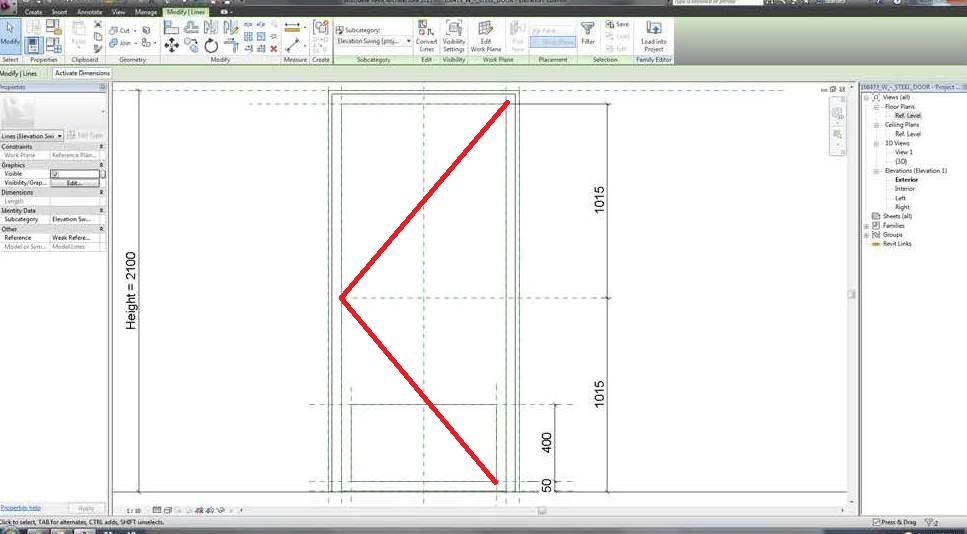Click the Trim/Extend to corner icon
The height and width of the screenshot is (534, 967).
click(231, 45)
